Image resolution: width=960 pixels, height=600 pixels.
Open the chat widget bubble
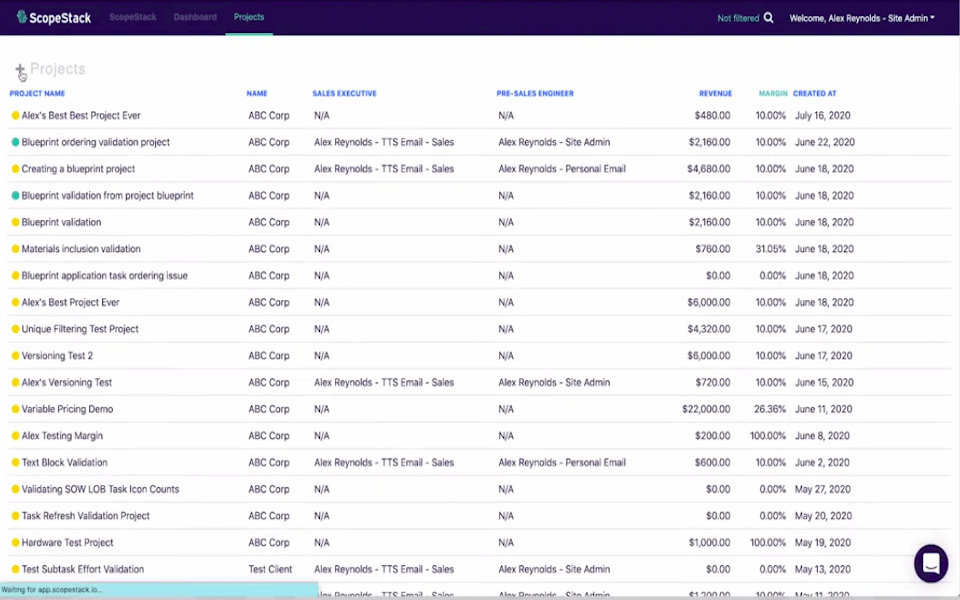click(931, 563)
